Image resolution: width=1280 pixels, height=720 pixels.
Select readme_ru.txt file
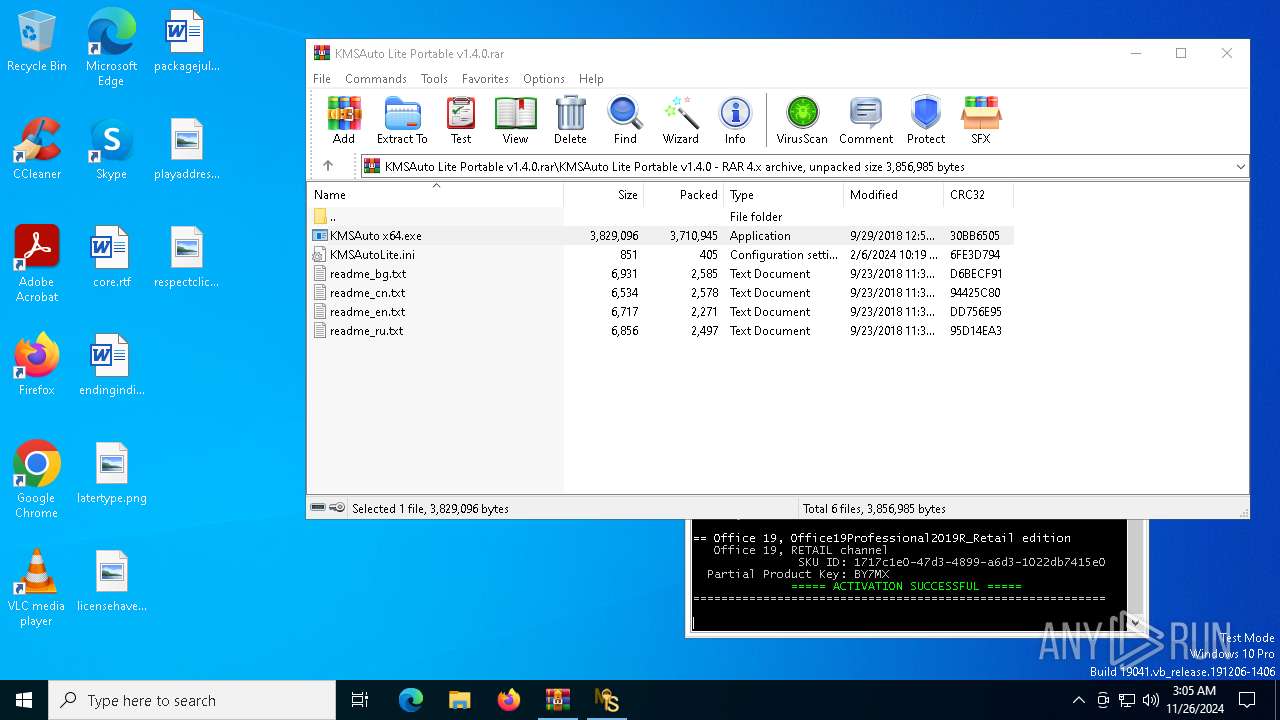pyautogui.click(x=660, y=331)
